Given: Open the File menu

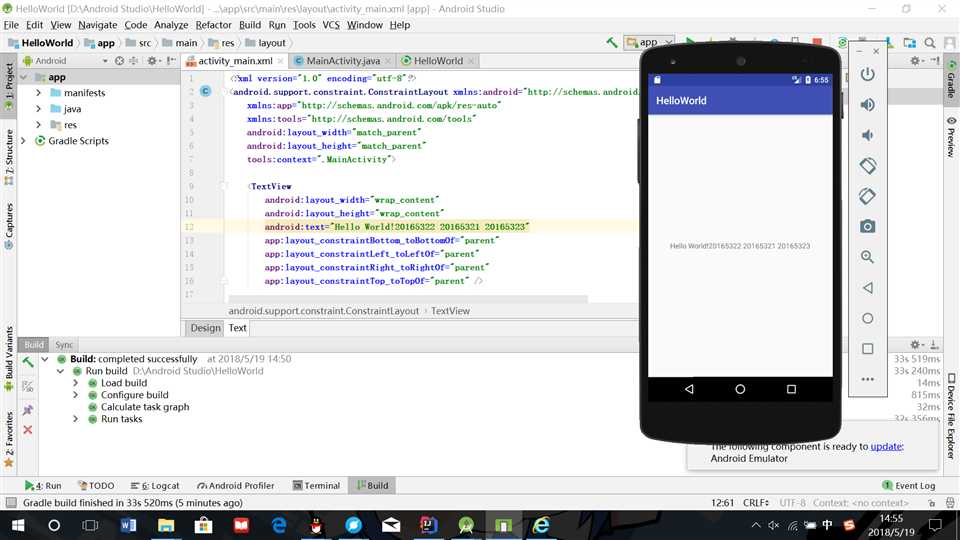Looking at the screenshot, I should click(x=11, y=24).
